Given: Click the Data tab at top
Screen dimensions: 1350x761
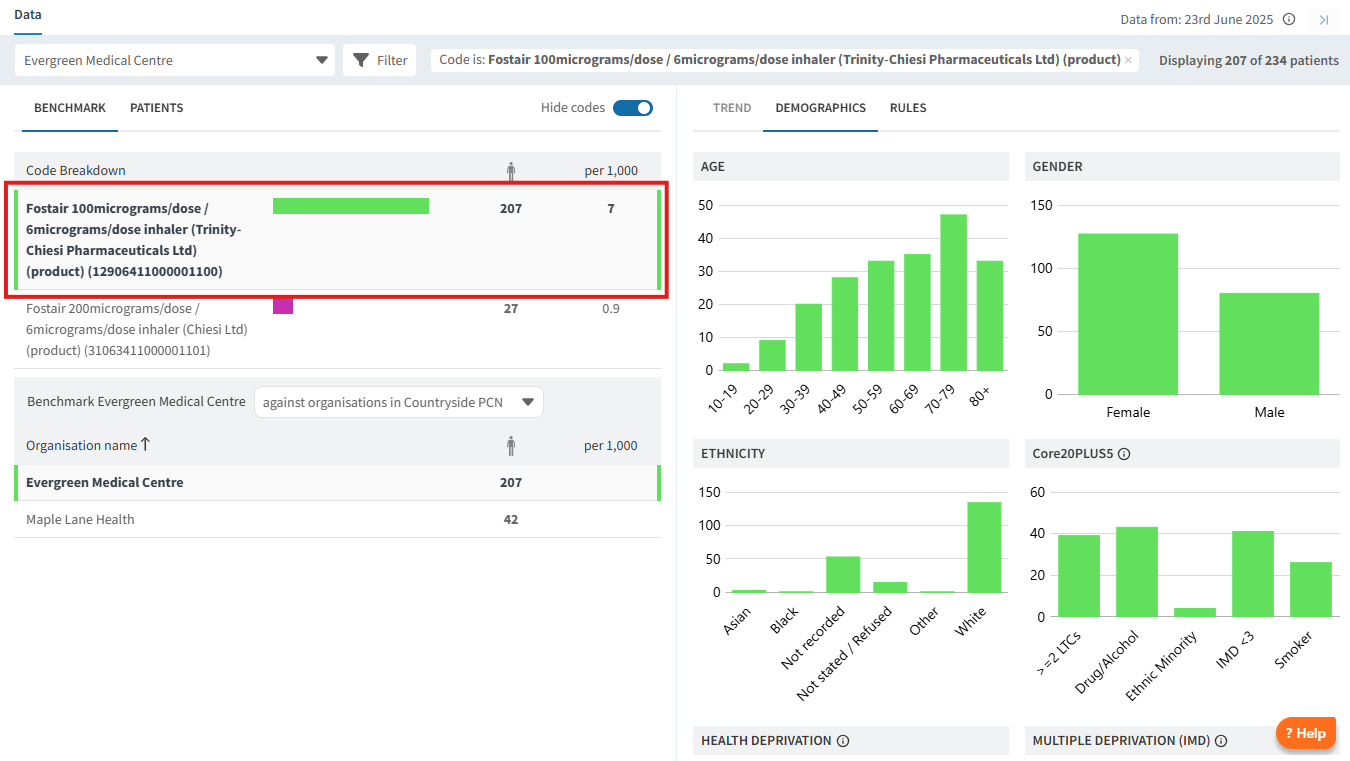Looking at the screenshot, I should (28, 15).
